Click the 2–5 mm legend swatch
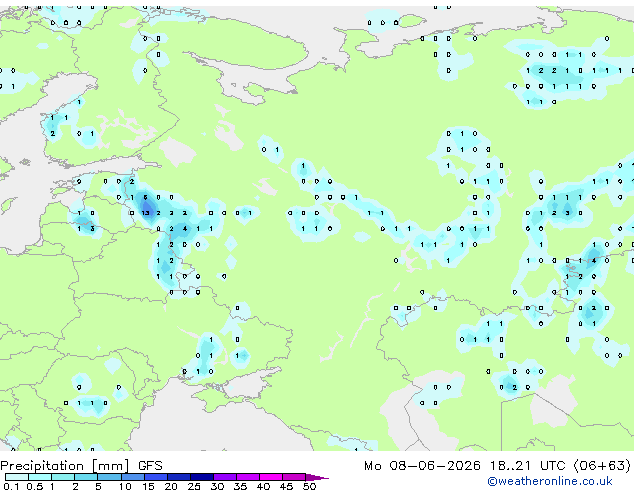Image resolution: width=634 pixels, height=490 pixels. click(x=86, y=477)
